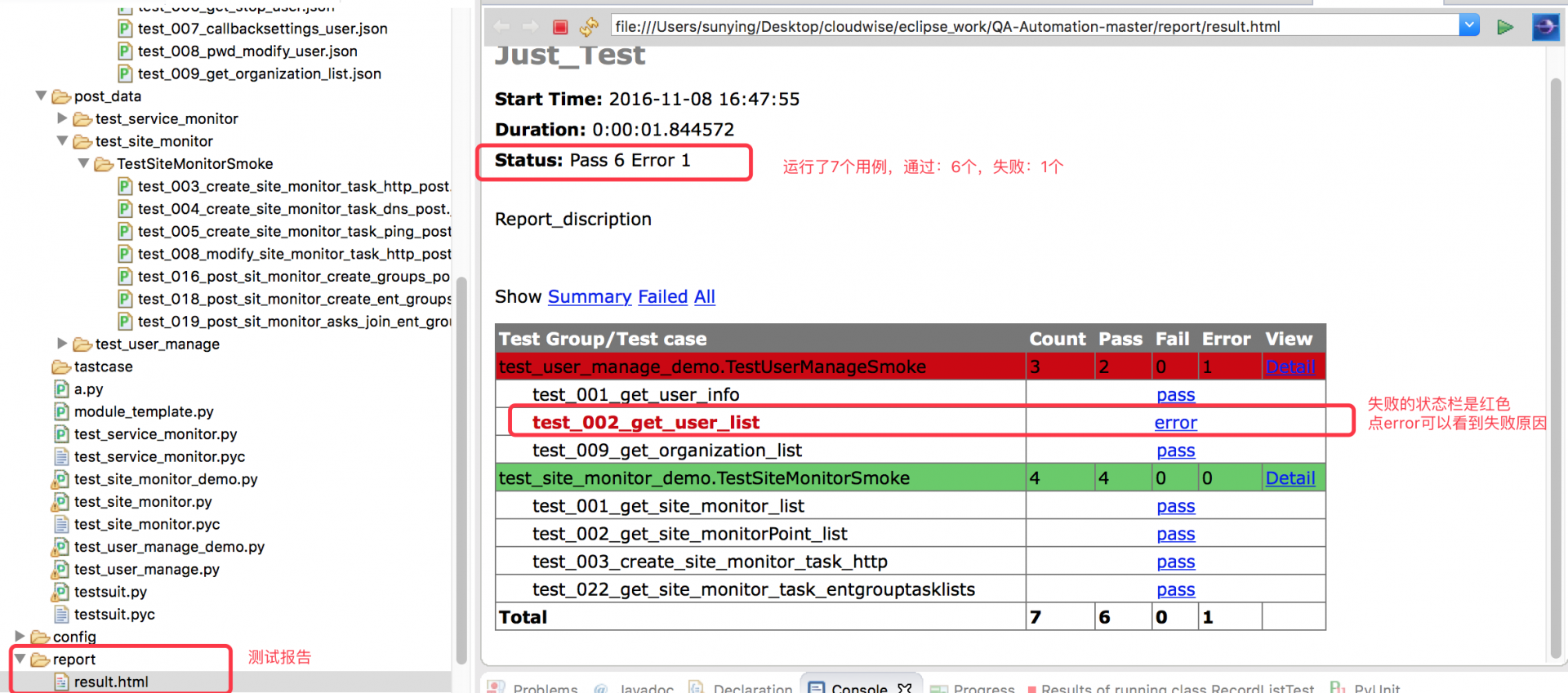Open URL history dropdown arrow
Viewport: 1568px width, 693px height.
coord(1469,25)
